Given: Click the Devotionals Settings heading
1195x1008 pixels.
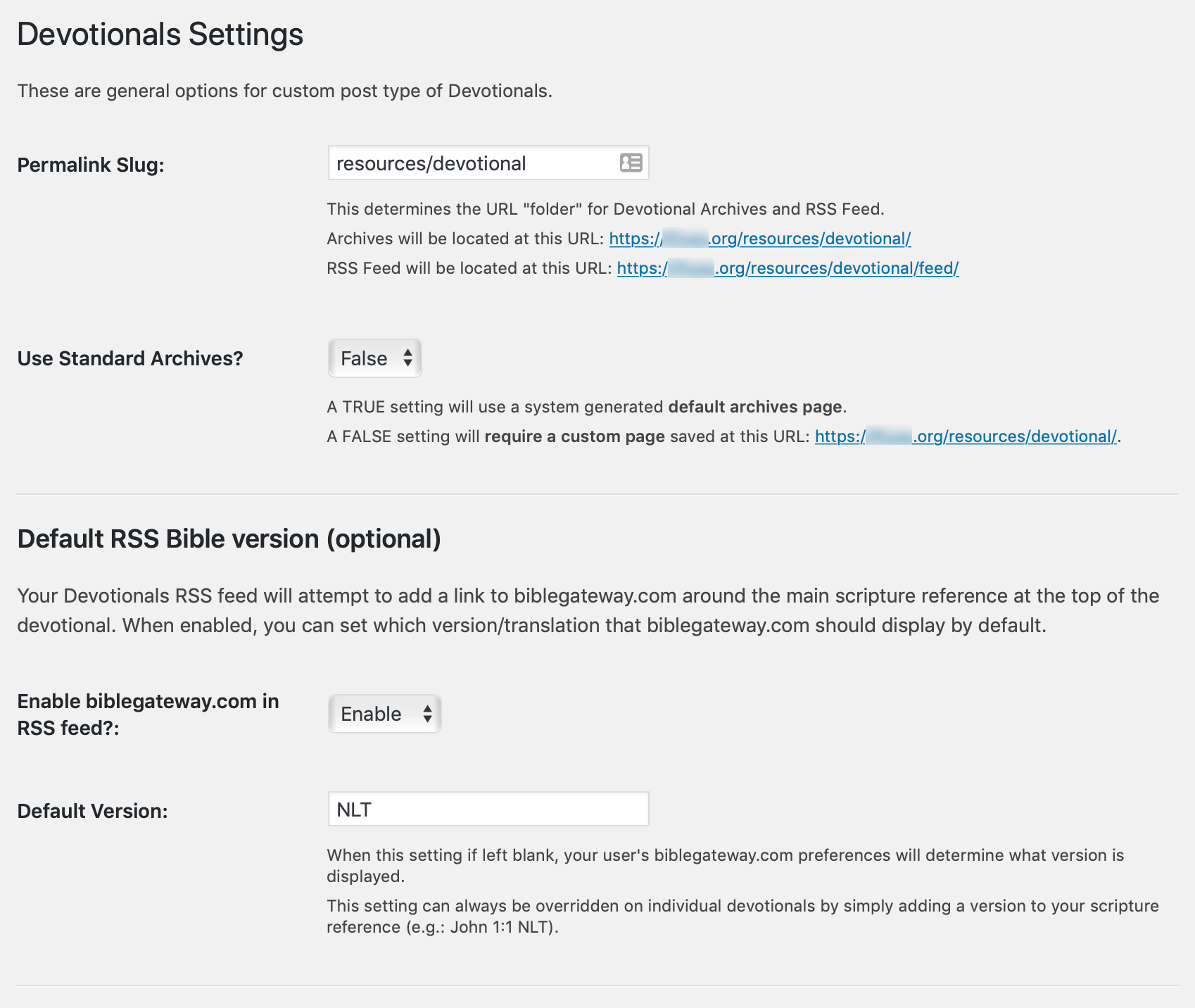Looking at the screenshot, I should coord(160,34).
